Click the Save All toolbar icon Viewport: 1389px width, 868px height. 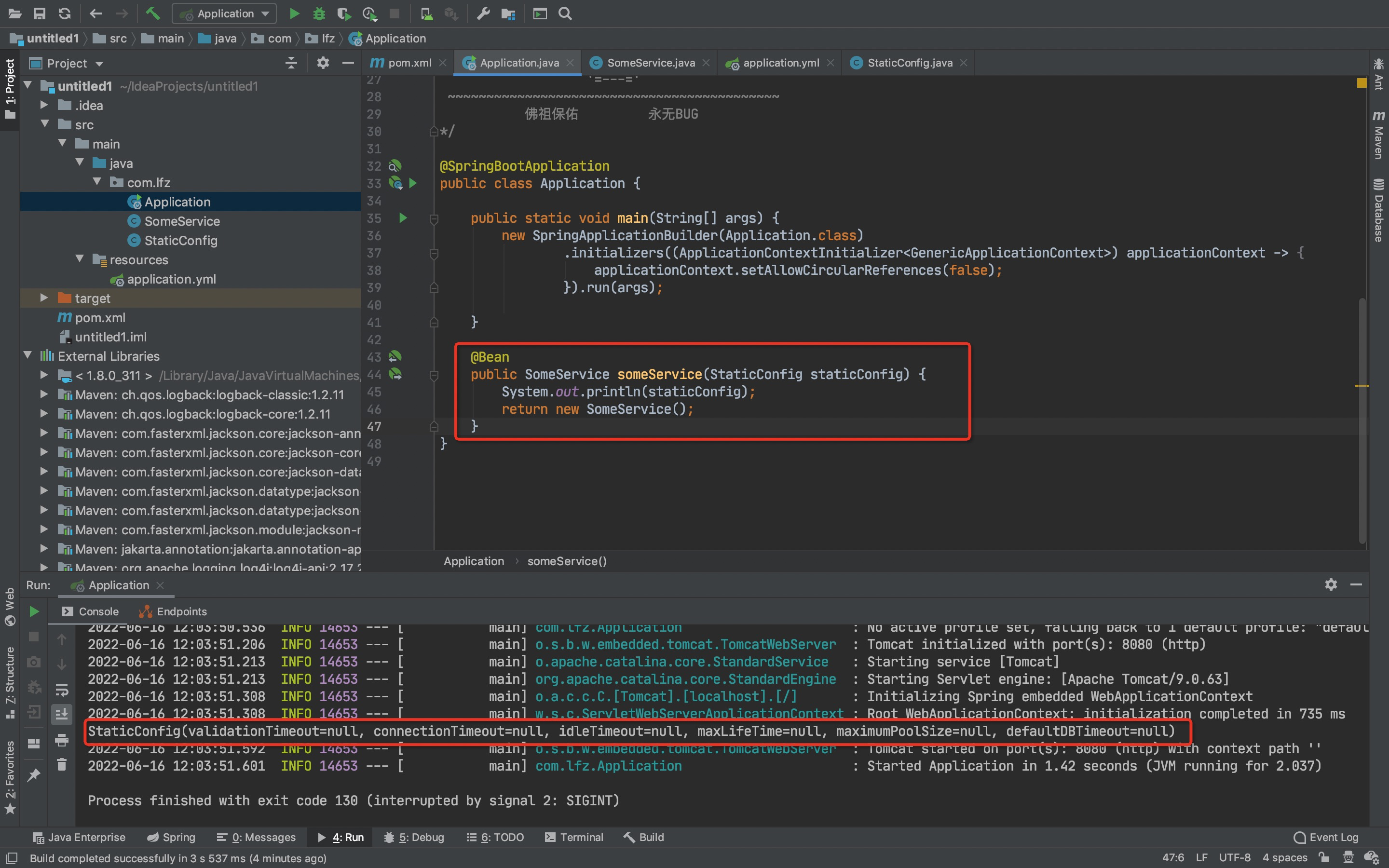[x=39, y=13]
